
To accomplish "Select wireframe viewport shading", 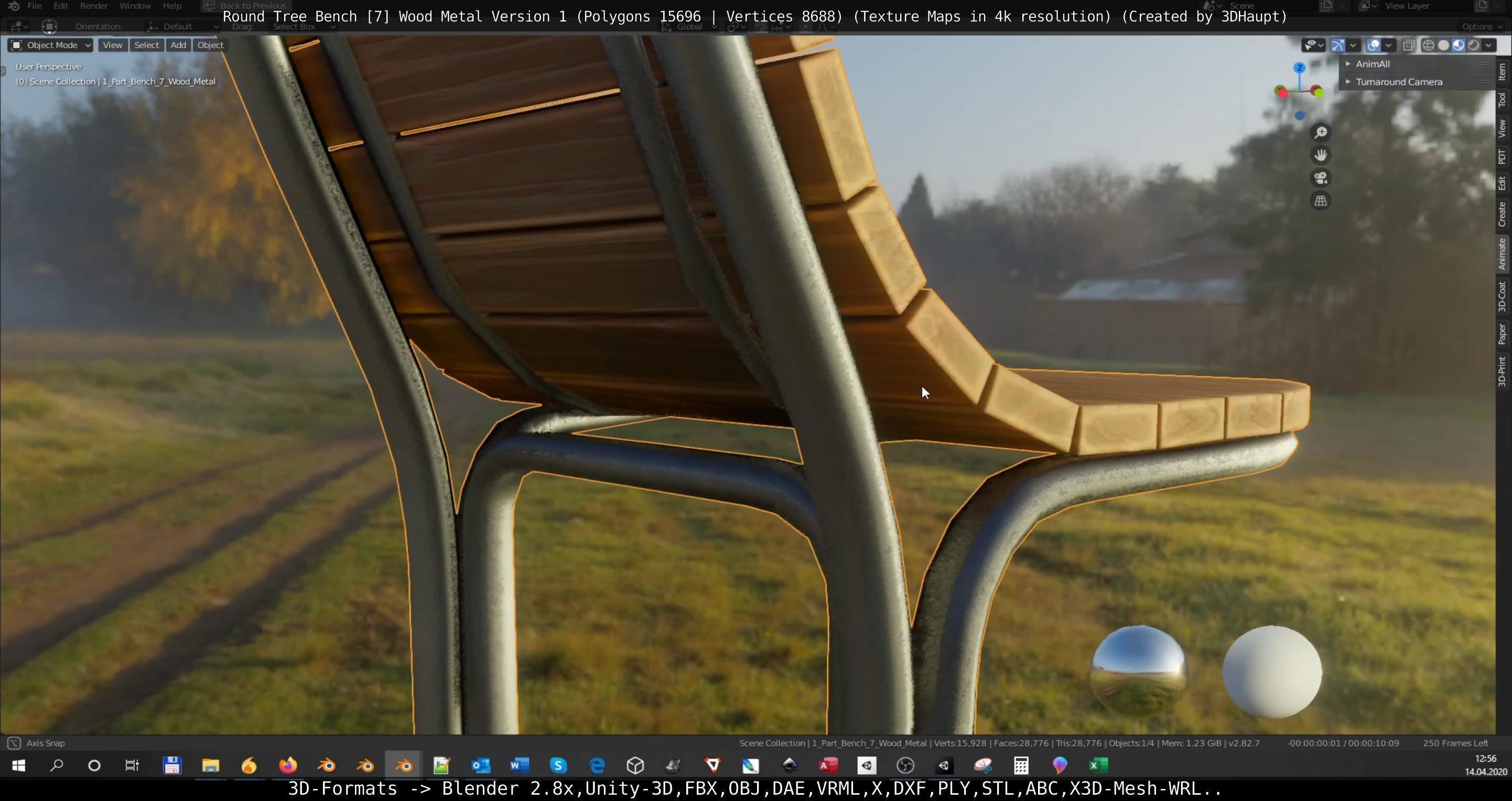I will point(1429,45).
